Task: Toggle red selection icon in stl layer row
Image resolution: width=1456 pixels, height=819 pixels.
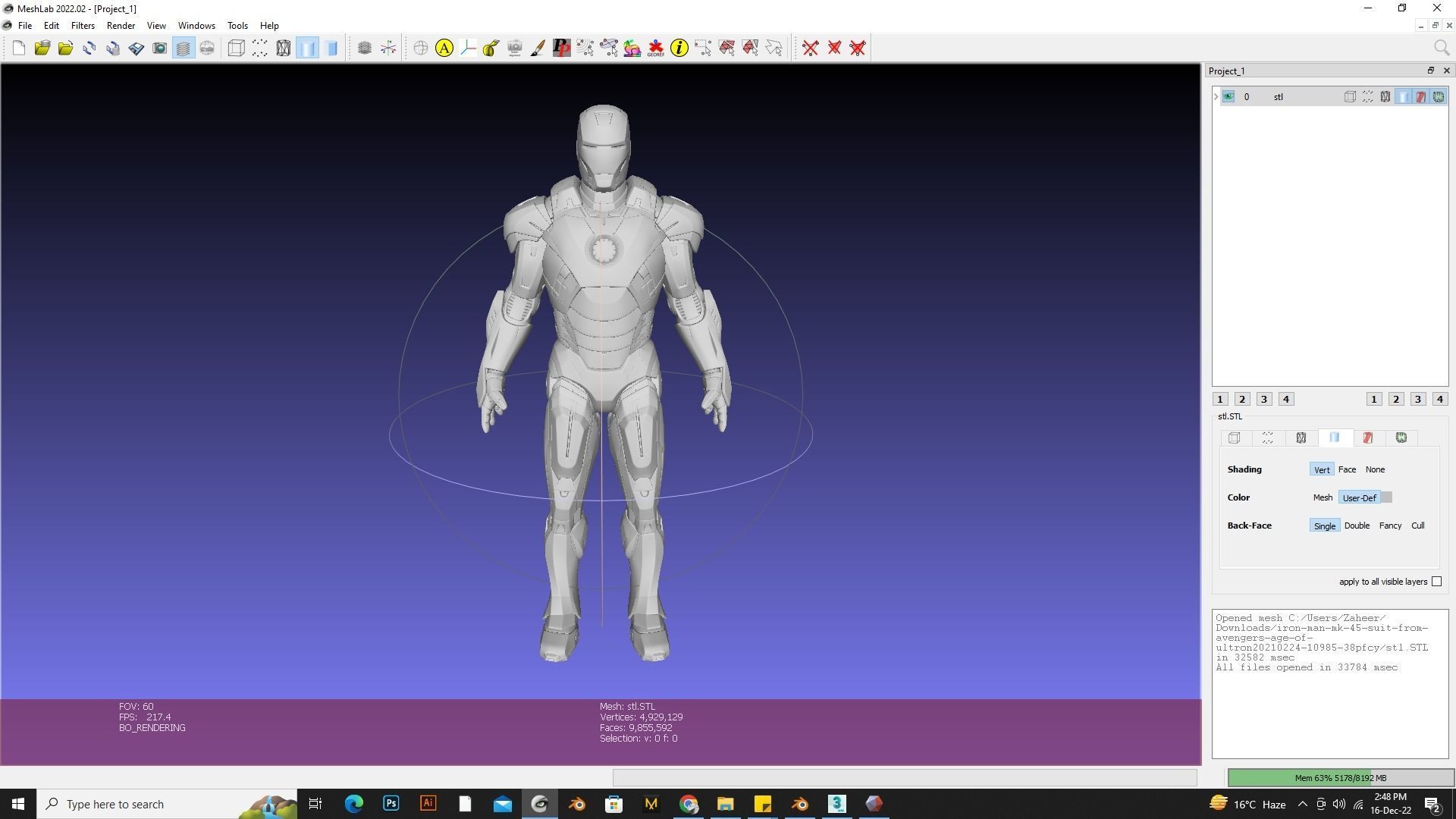Action: tap(1420, 97)
